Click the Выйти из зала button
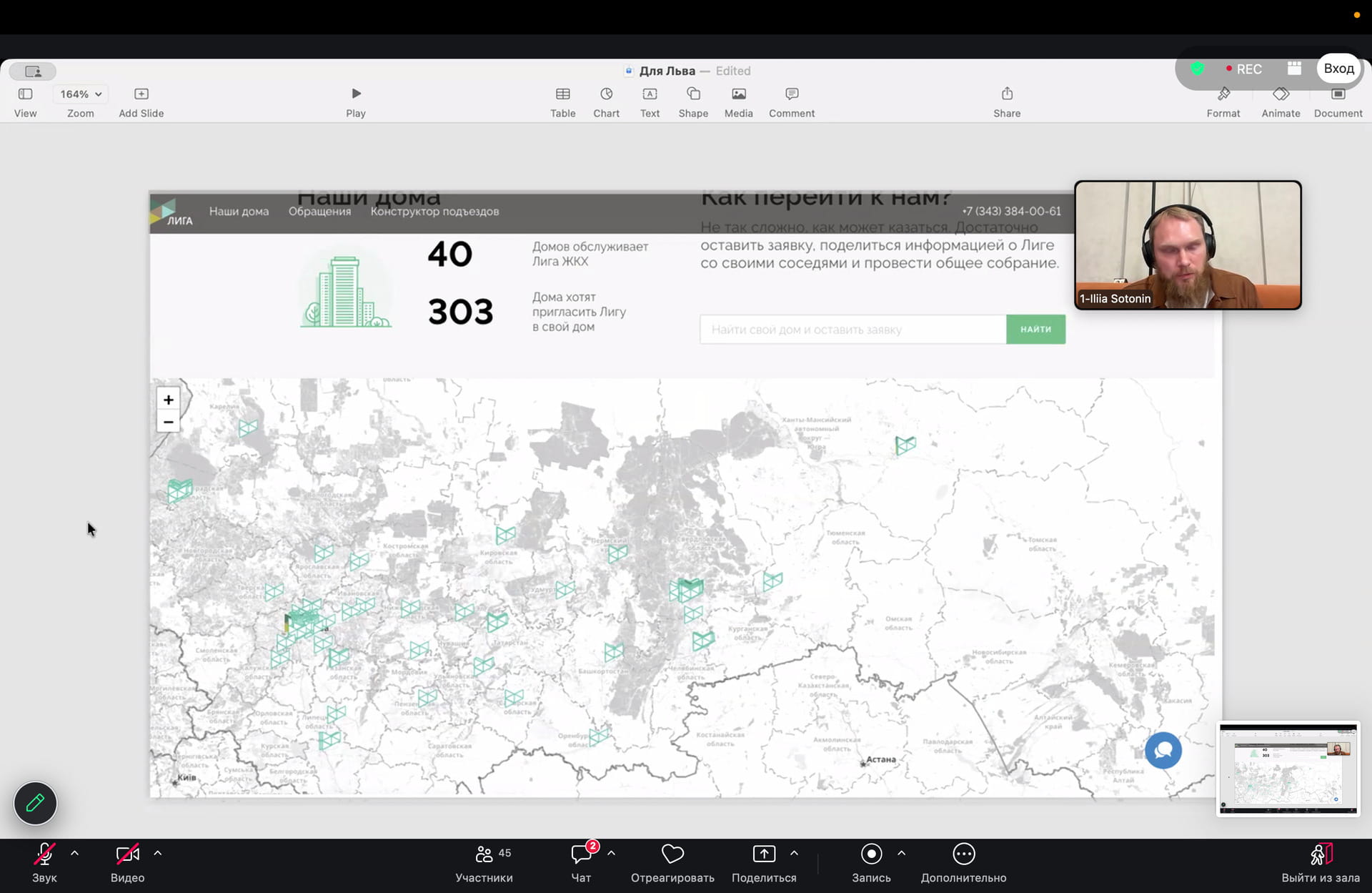Viewport: 1372px width, 893px height. [1320, 854]
